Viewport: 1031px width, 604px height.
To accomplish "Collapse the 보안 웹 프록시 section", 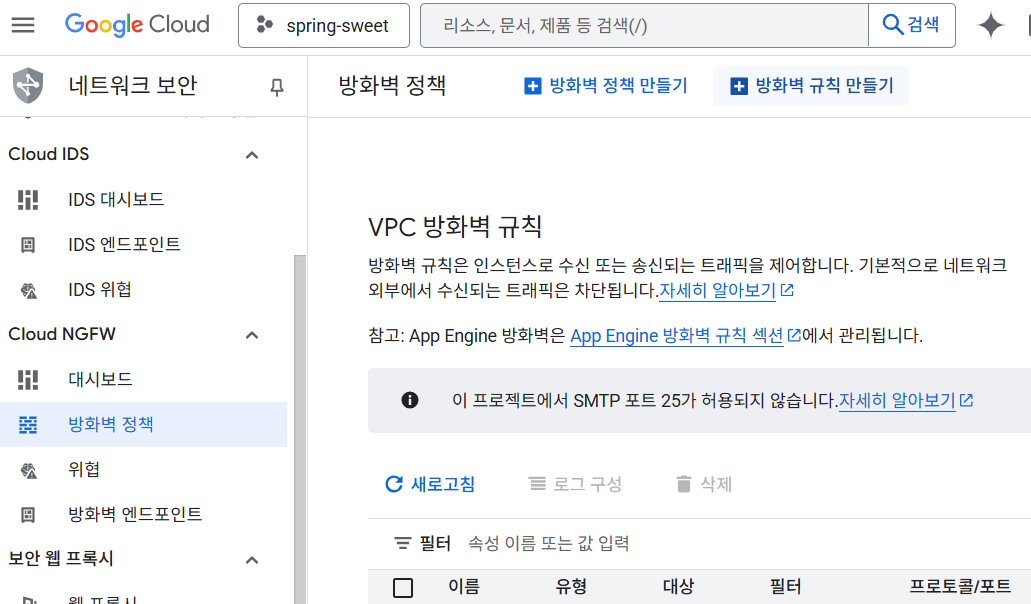I will (x=252, y=560).
